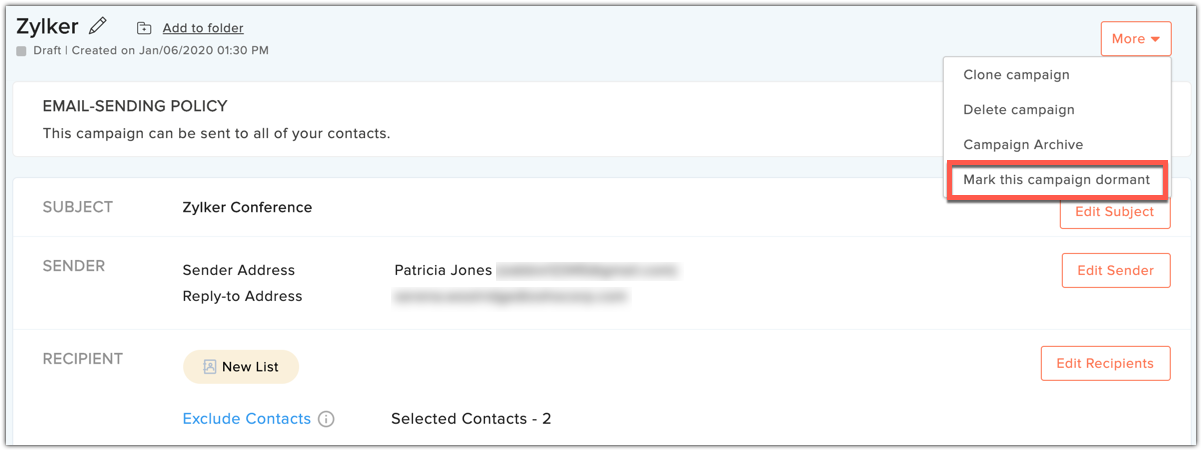Click the folder icon before Add to folder

pos(144,28)
